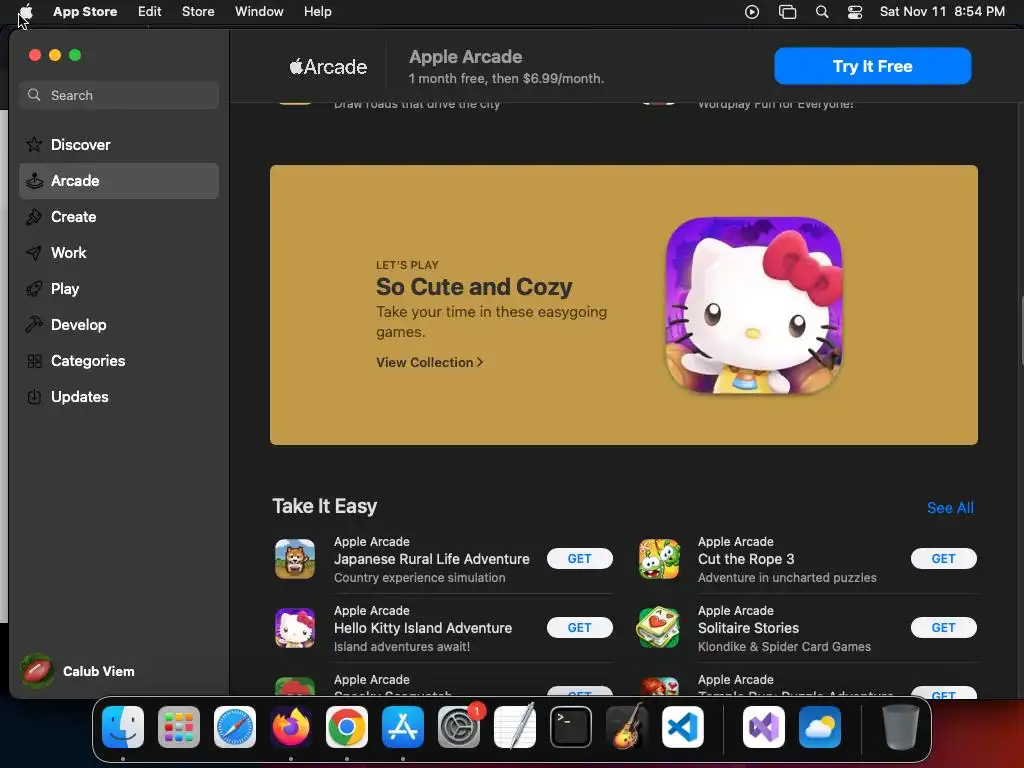1024x768 pixels.
Task: Open the Edit menu
Action: click(150, 12)
